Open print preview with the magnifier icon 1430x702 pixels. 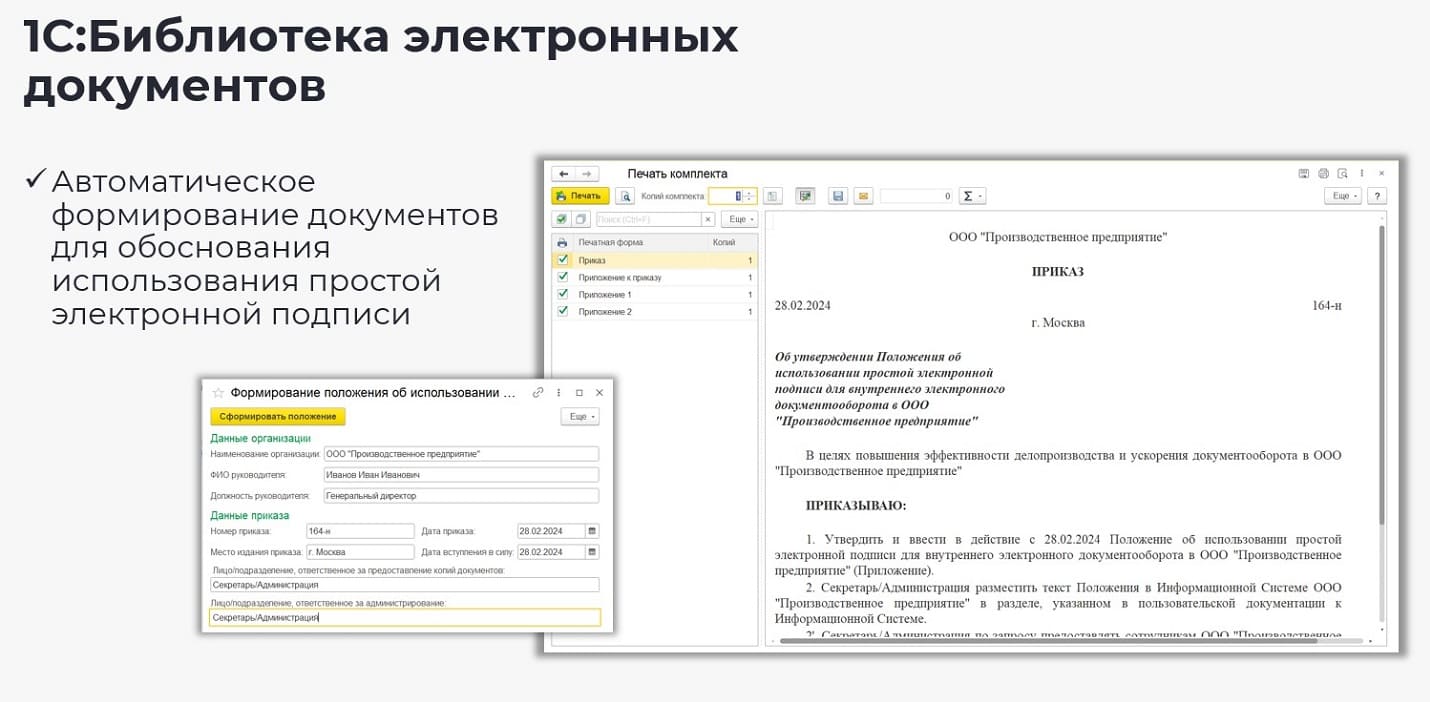tap(625, 196)
